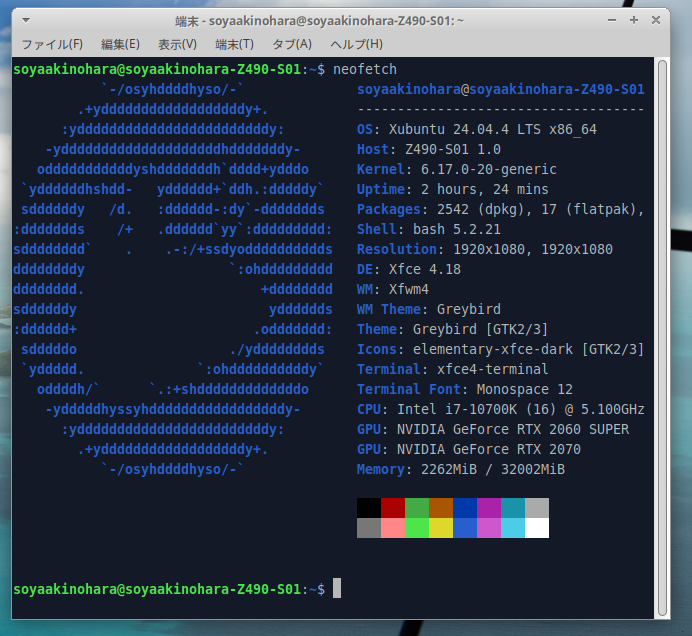
Task: Click the cyan color block in bottom row
Action: pyautogui.click(x=513, y=528)
